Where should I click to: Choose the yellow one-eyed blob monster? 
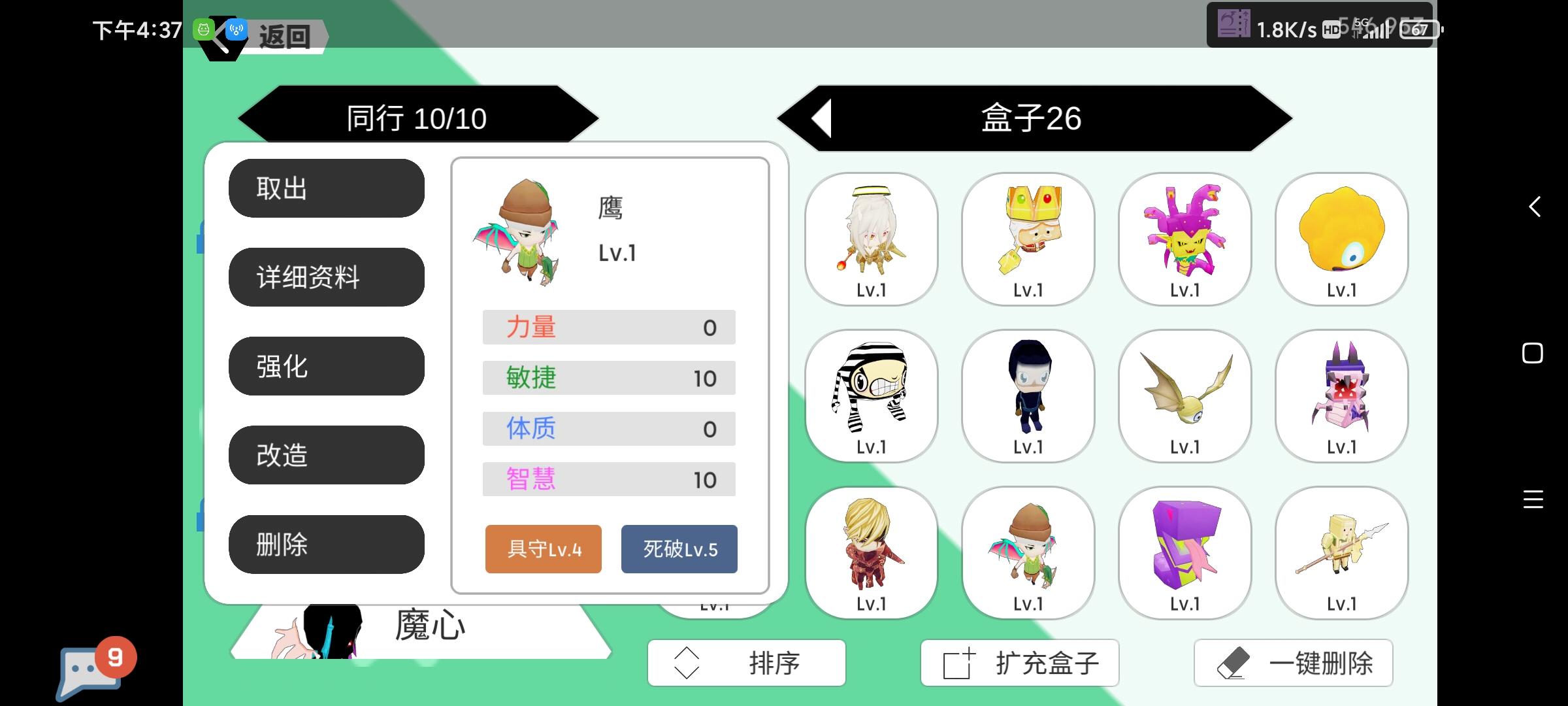(x=1341, y=239)
